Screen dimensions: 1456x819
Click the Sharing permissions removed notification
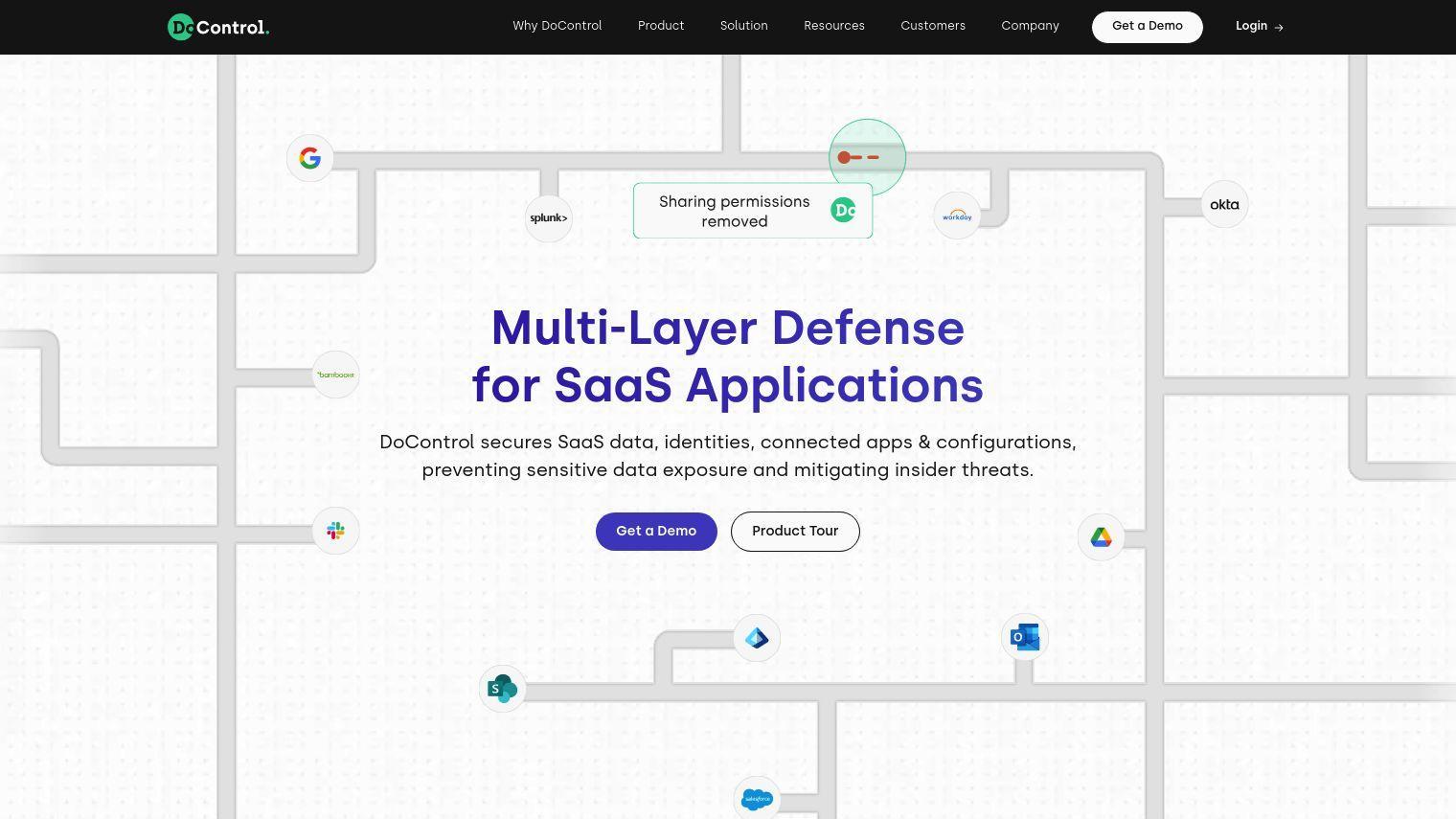click(x=753, y=211)
